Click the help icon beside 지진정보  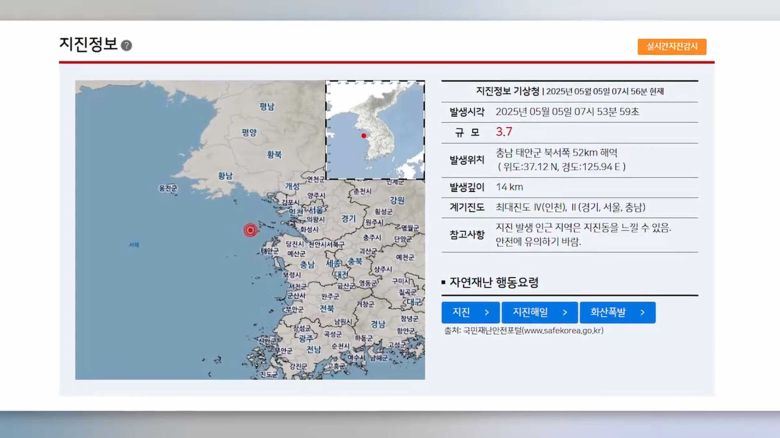(x=127, y=46)
